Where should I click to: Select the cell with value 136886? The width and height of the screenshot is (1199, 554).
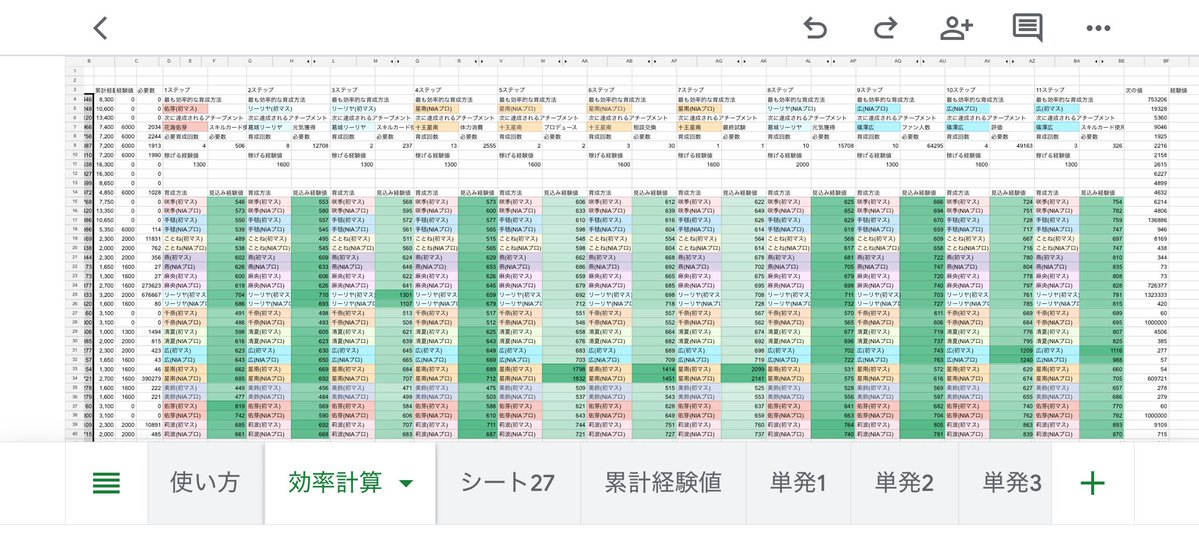(1147, 220)
